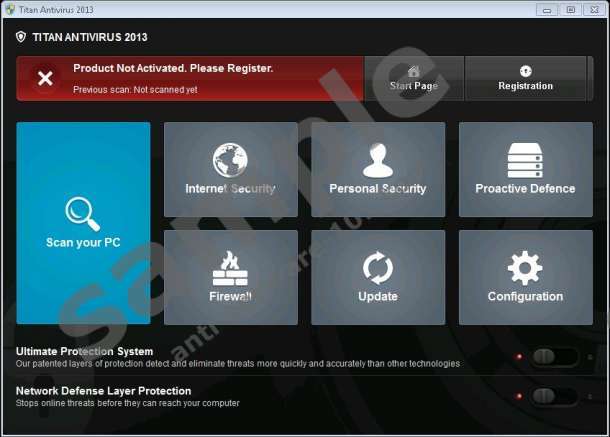Close the Titan Antivirus 2013 window
610x437 pixels.
(x=594, y=9)
